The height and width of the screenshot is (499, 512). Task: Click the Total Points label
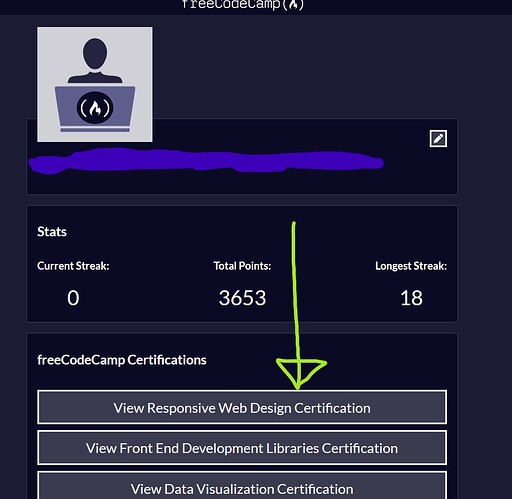[242, 266]
